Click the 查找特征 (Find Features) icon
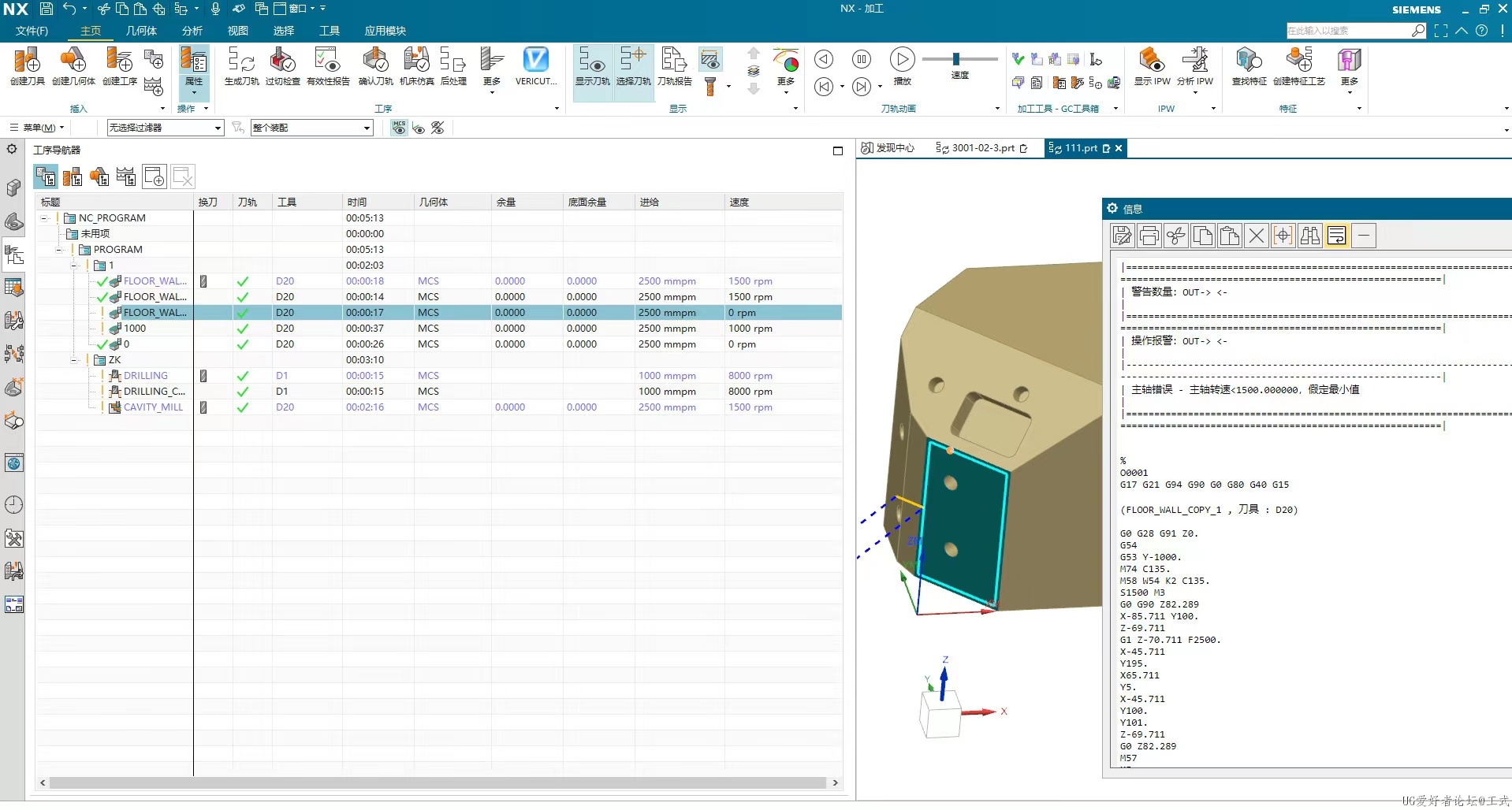The height and width of the screenshot is (810, 1512). click(1249, 66)
